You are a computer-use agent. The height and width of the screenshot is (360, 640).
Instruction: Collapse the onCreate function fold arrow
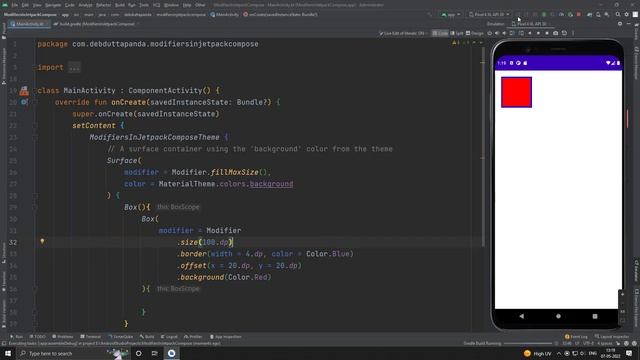(x=36, y=102)
